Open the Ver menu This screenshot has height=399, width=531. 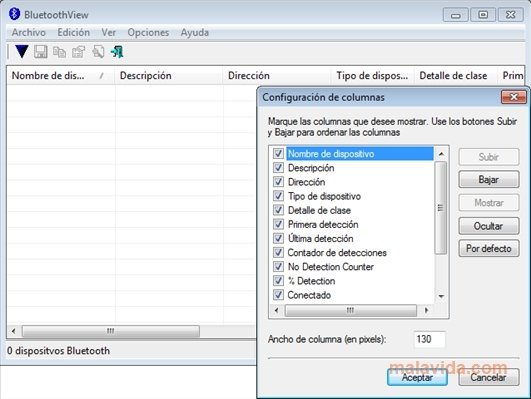click(109, 33)
